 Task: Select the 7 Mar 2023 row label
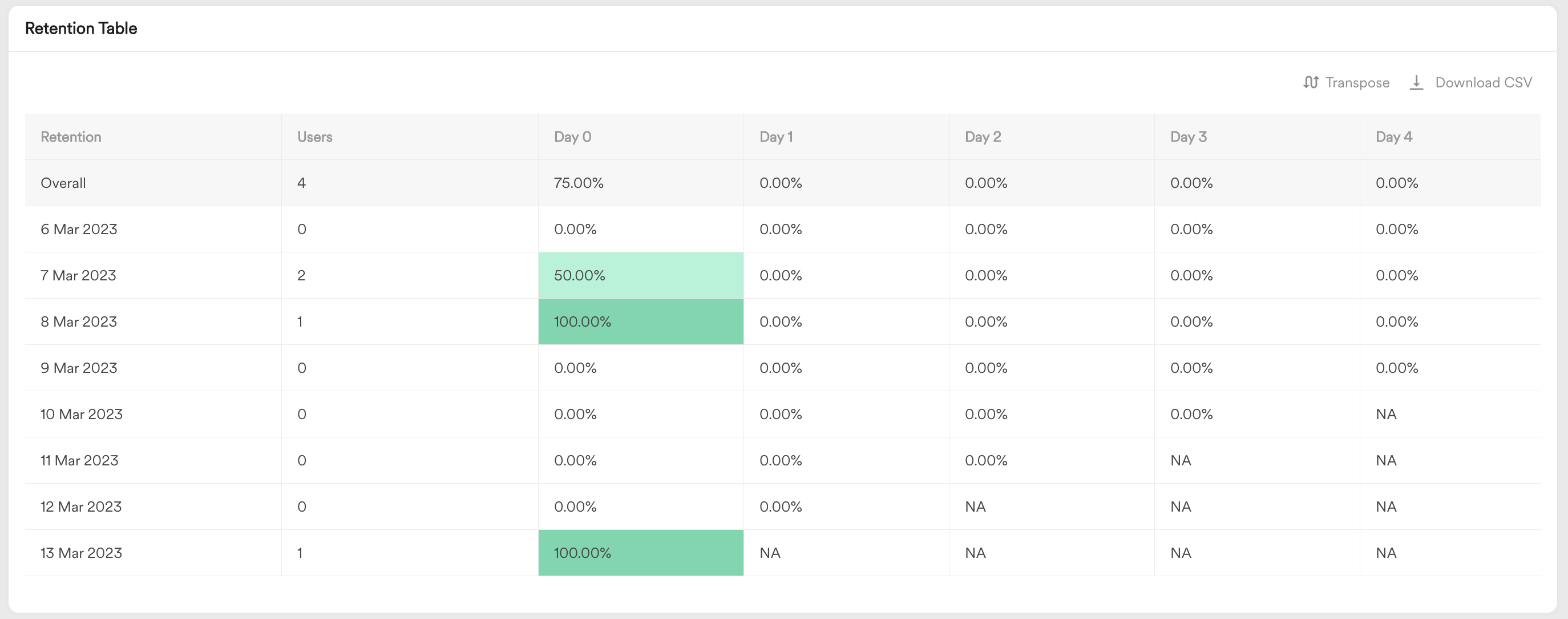pos(79,275)
